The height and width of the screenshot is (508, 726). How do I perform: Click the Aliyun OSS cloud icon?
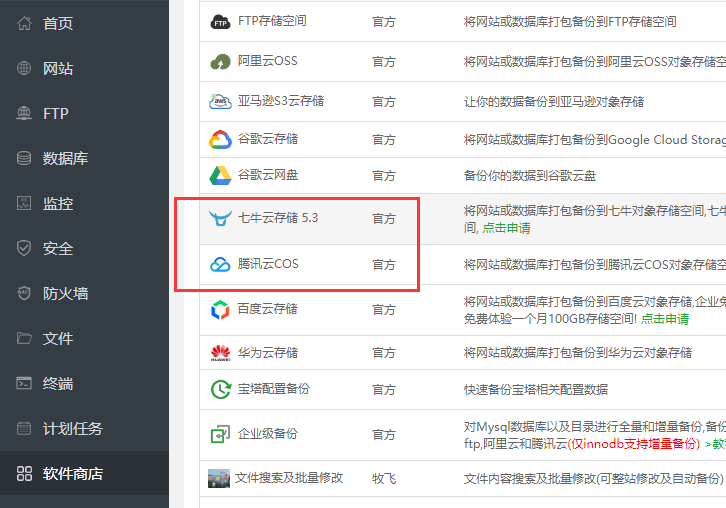(x=219, y=61)
